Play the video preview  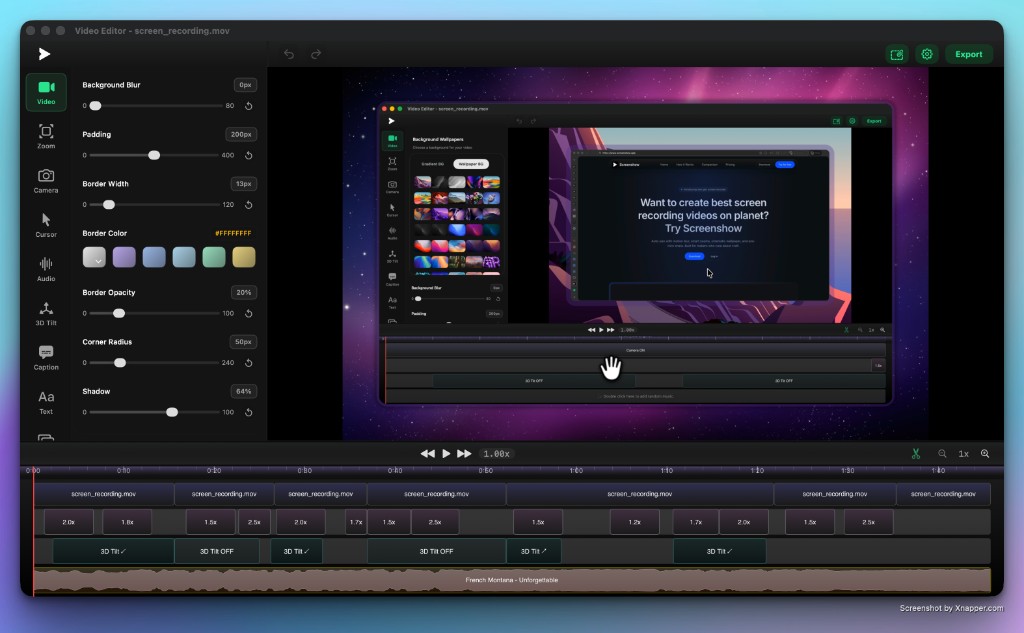(445, 453)
